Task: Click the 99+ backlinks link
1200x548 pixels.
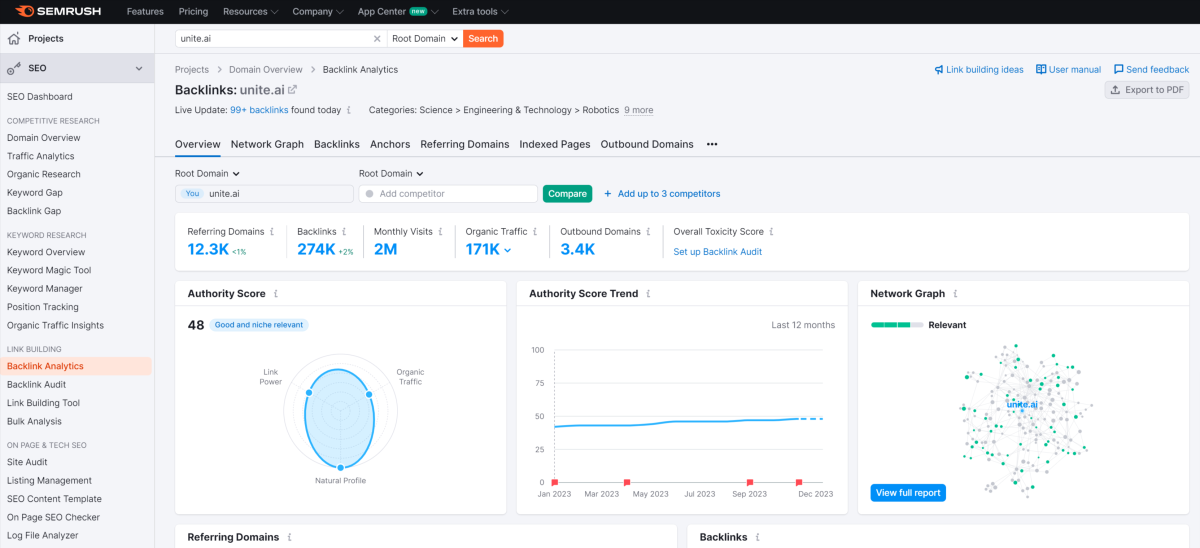Action: tap(259, 110)
